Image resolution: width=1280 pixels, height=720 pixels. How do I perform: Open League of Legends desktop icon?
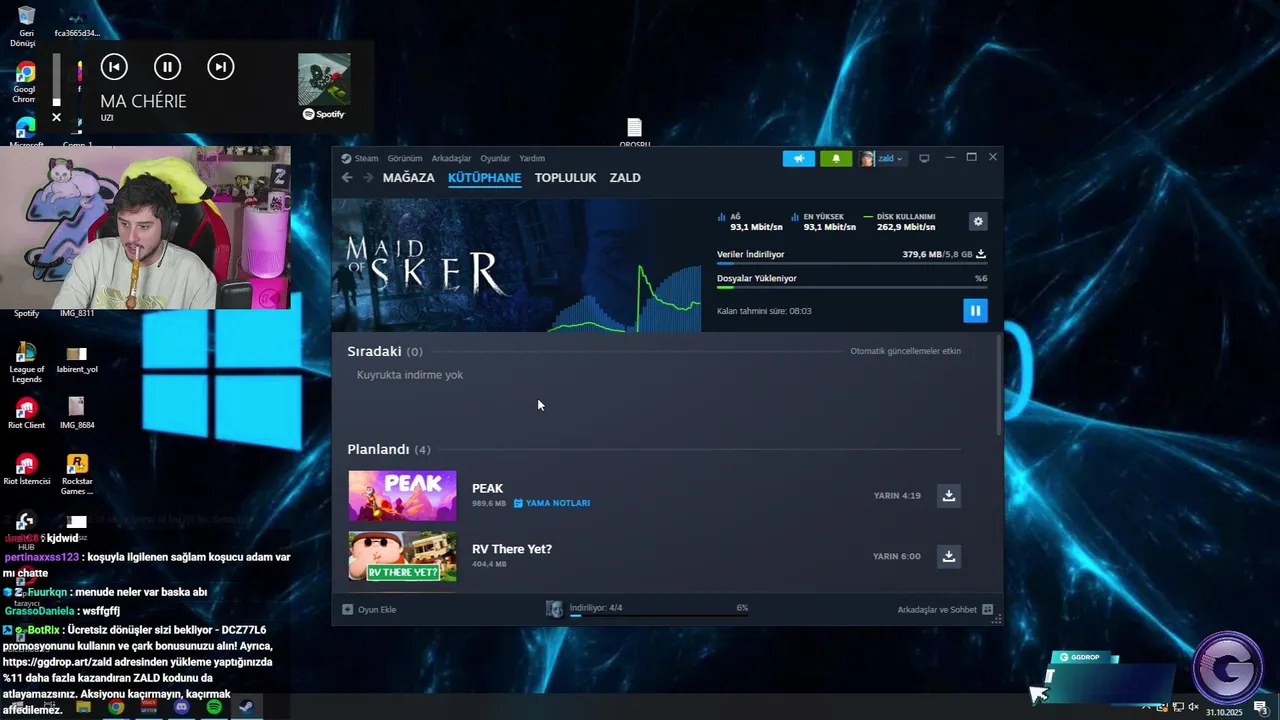tap(26, 362)
